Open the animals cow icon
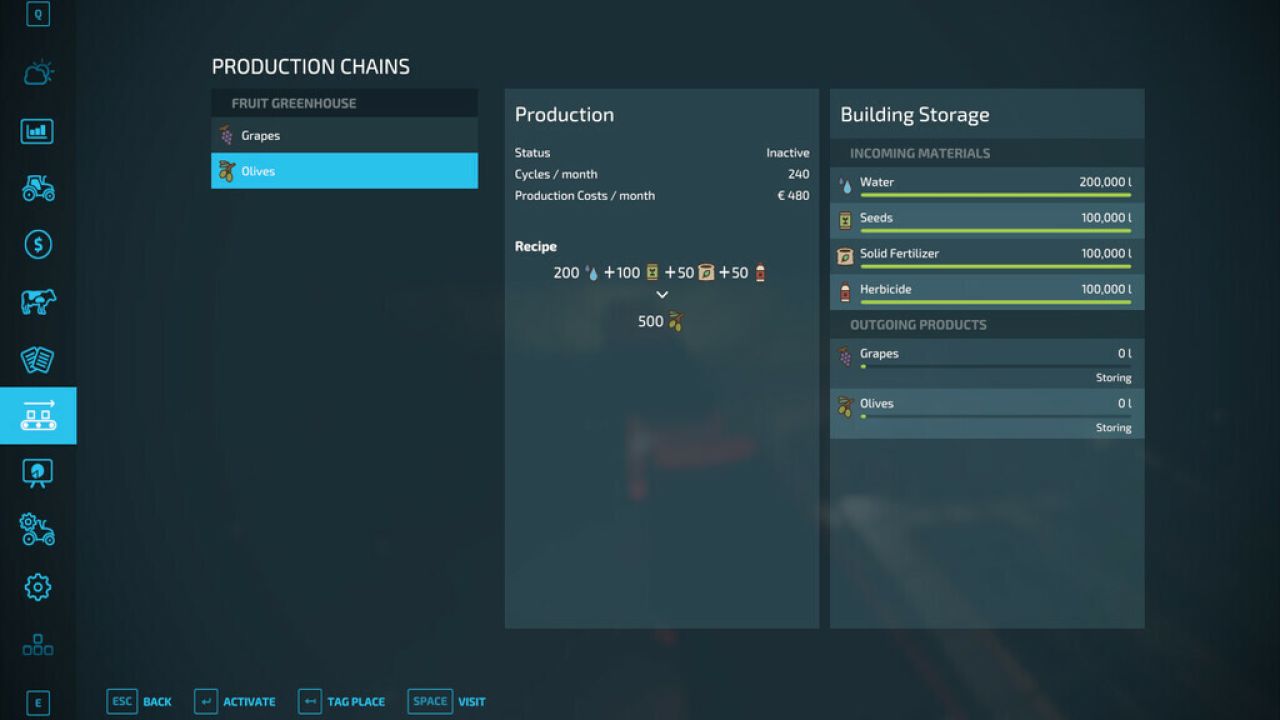 tap(38, 302)
